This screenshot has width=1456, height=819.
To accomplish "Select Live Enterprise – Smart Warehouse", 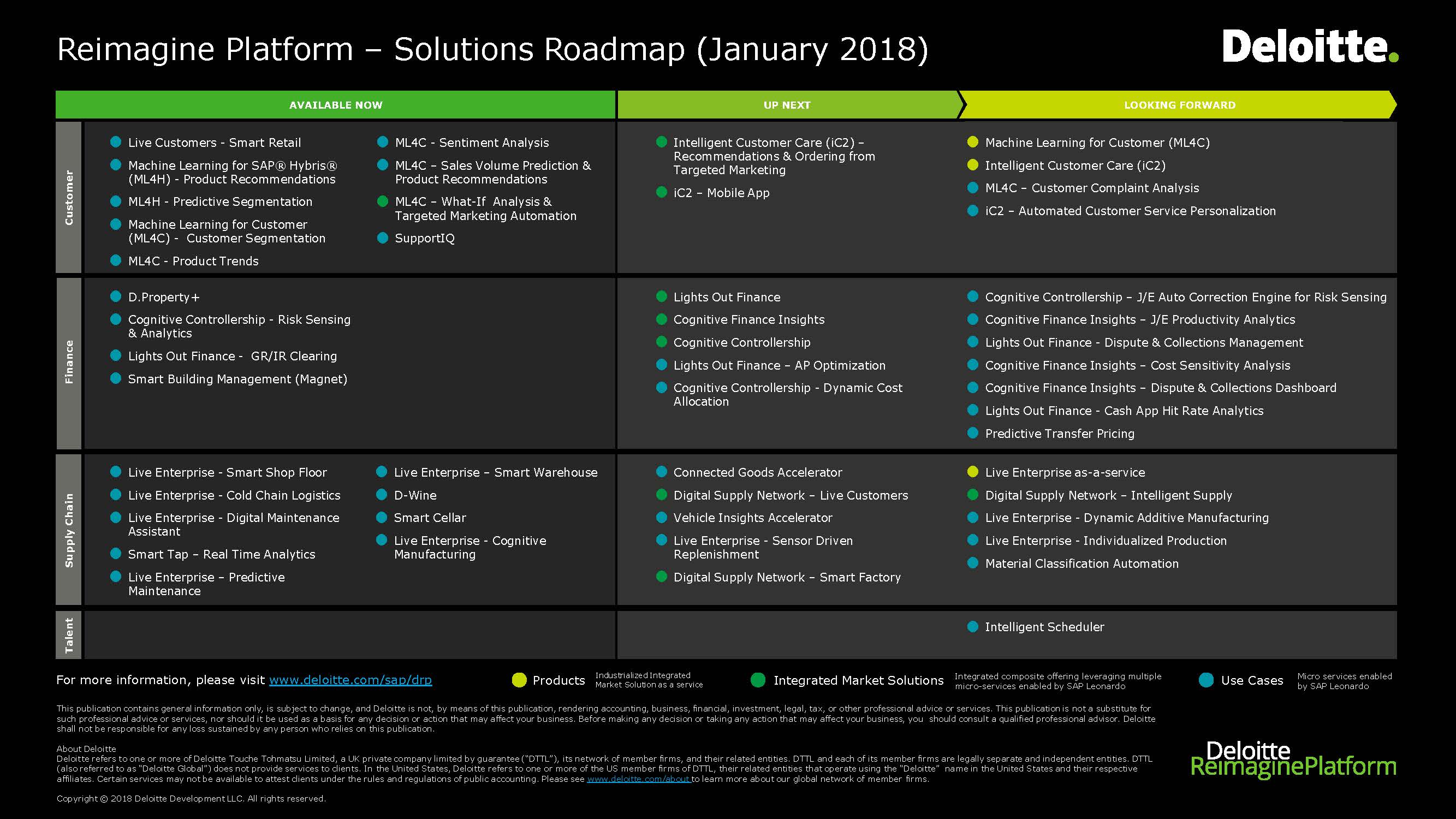I will [x=496, y=472].
